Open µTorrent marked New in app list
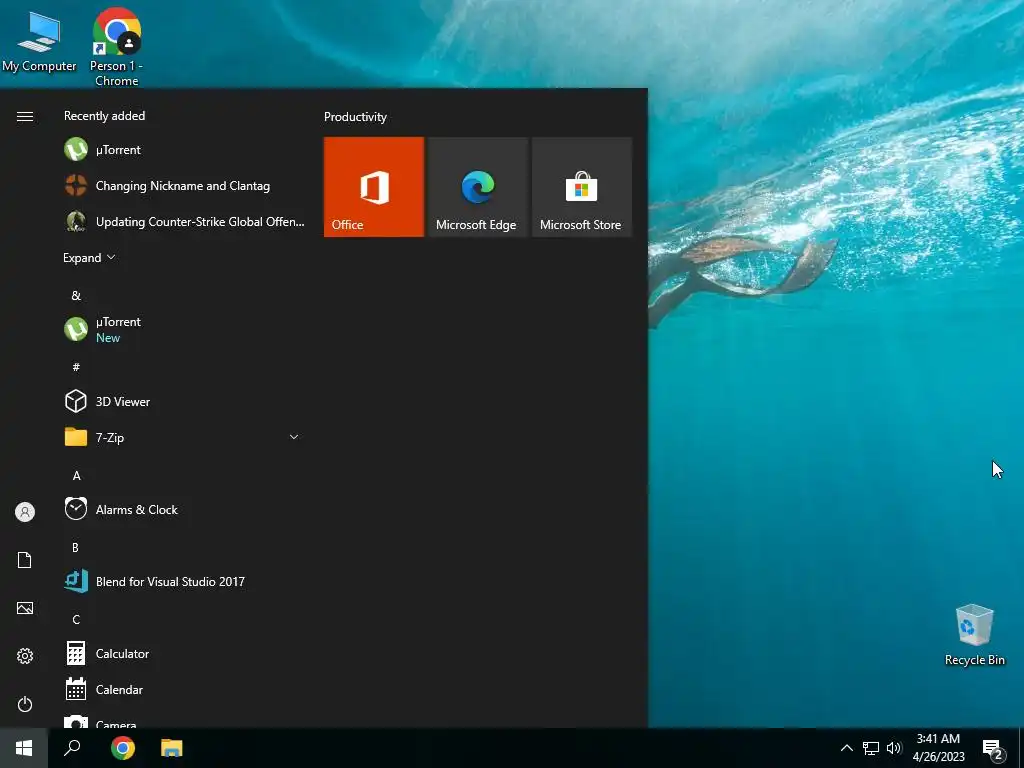Screen dimensions: 1024x768 pos(183,329)
